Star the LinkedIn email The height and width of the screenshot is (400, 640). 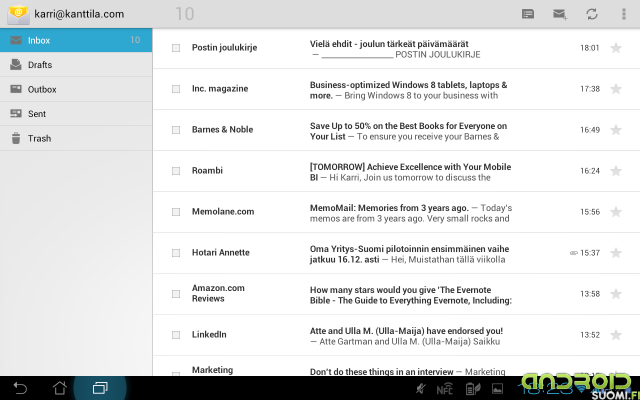(x=616, y=335)
